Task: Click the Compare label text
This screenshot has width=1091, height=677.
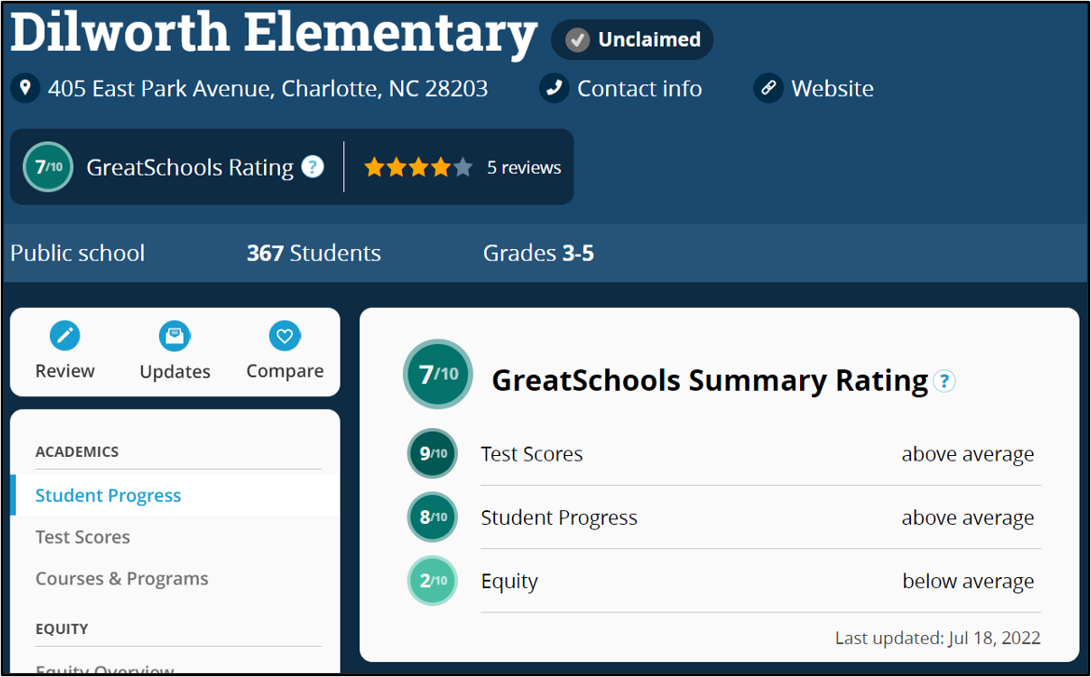Action: [x=285, y=371]
